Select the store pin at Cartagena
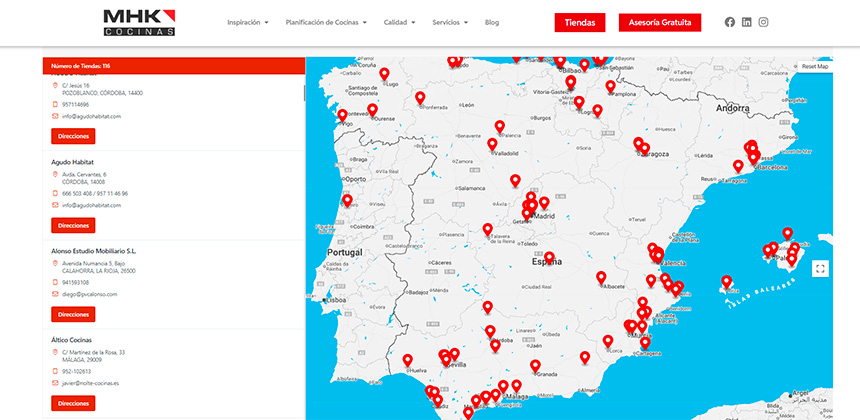 click(645, 343)
